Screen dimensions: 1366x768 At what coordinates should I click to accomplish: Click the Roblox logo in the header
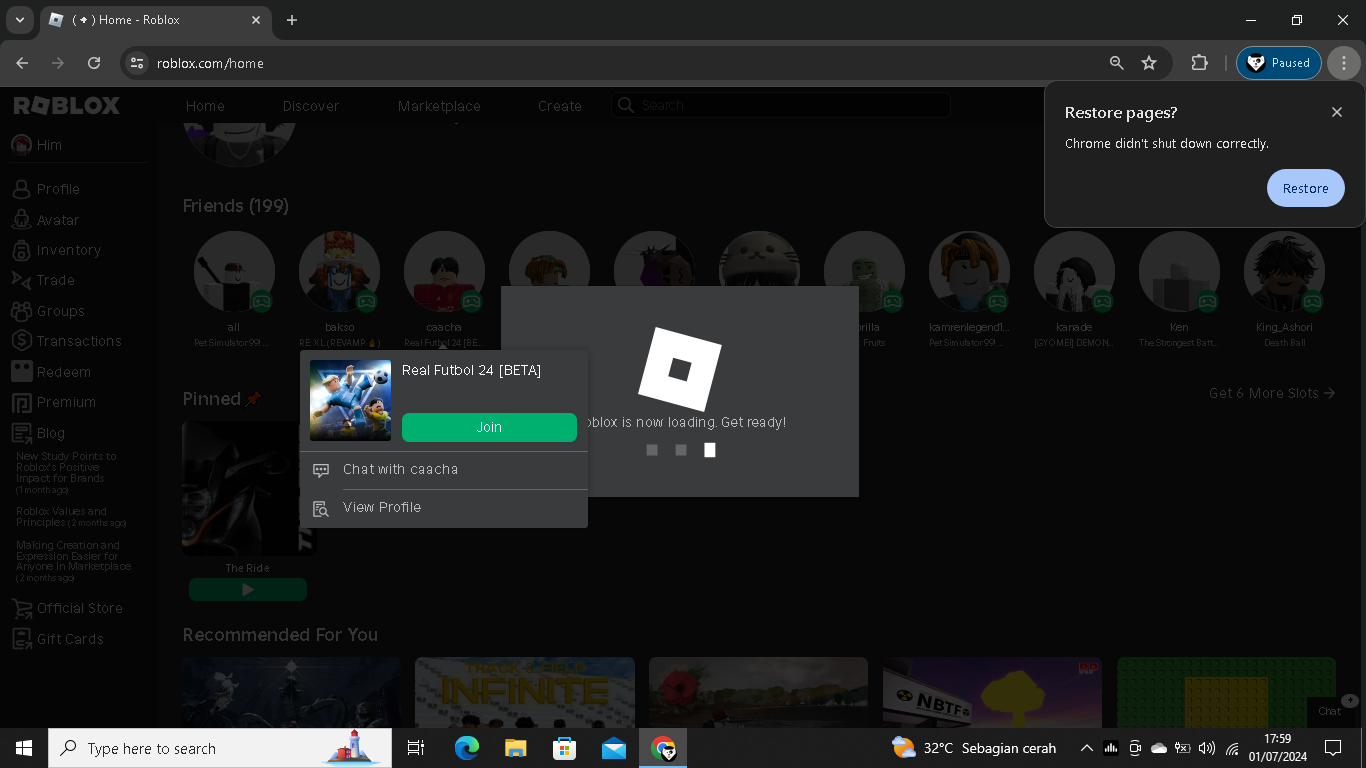pyautogui.click(x=67, y=105)
